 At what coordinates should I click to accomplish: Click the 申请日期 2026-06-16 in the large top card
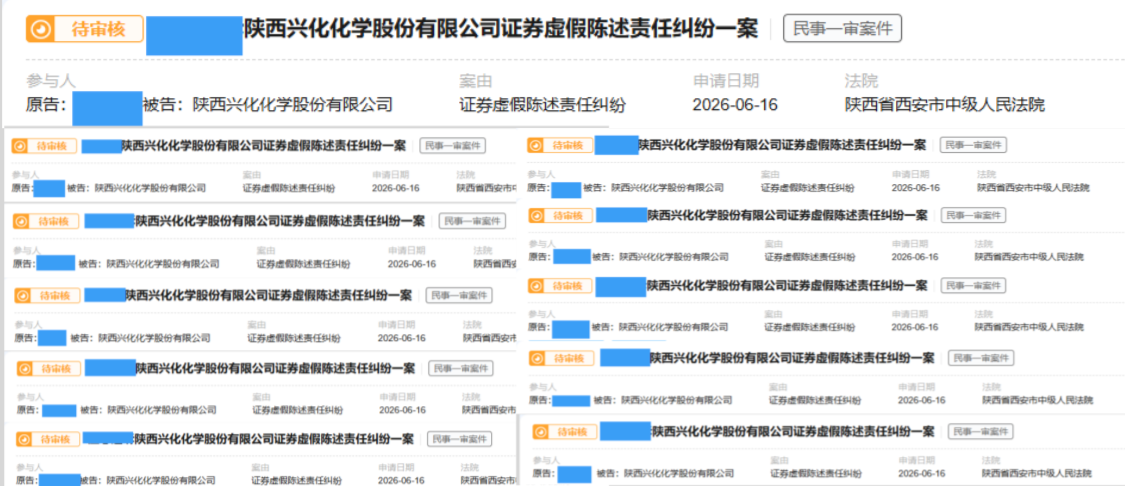(735, 105)
